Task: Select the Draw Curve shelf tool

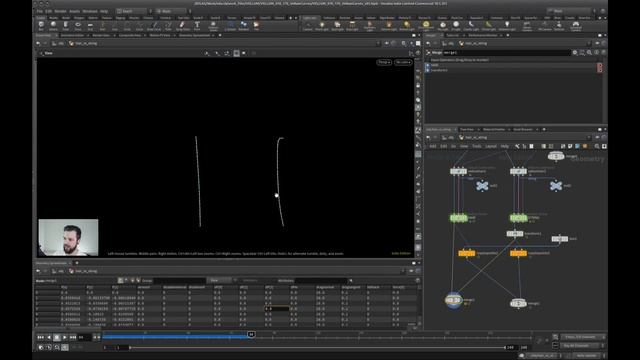Action: click(154, 26)
